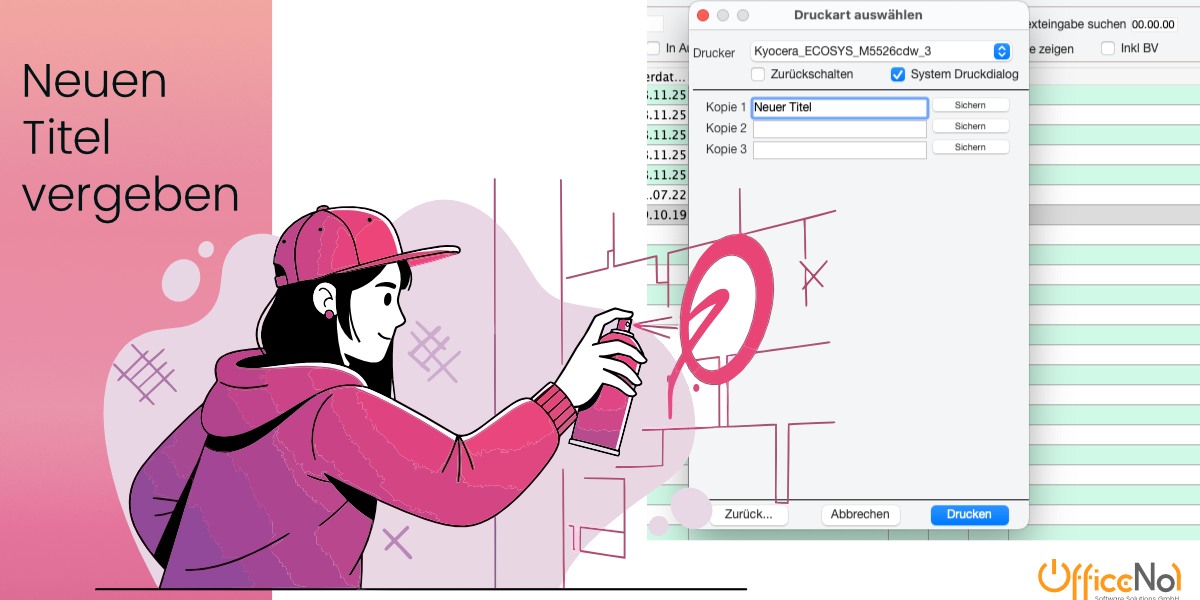
Task: Focus the empty Kopie 2 field
Action: 840,129
